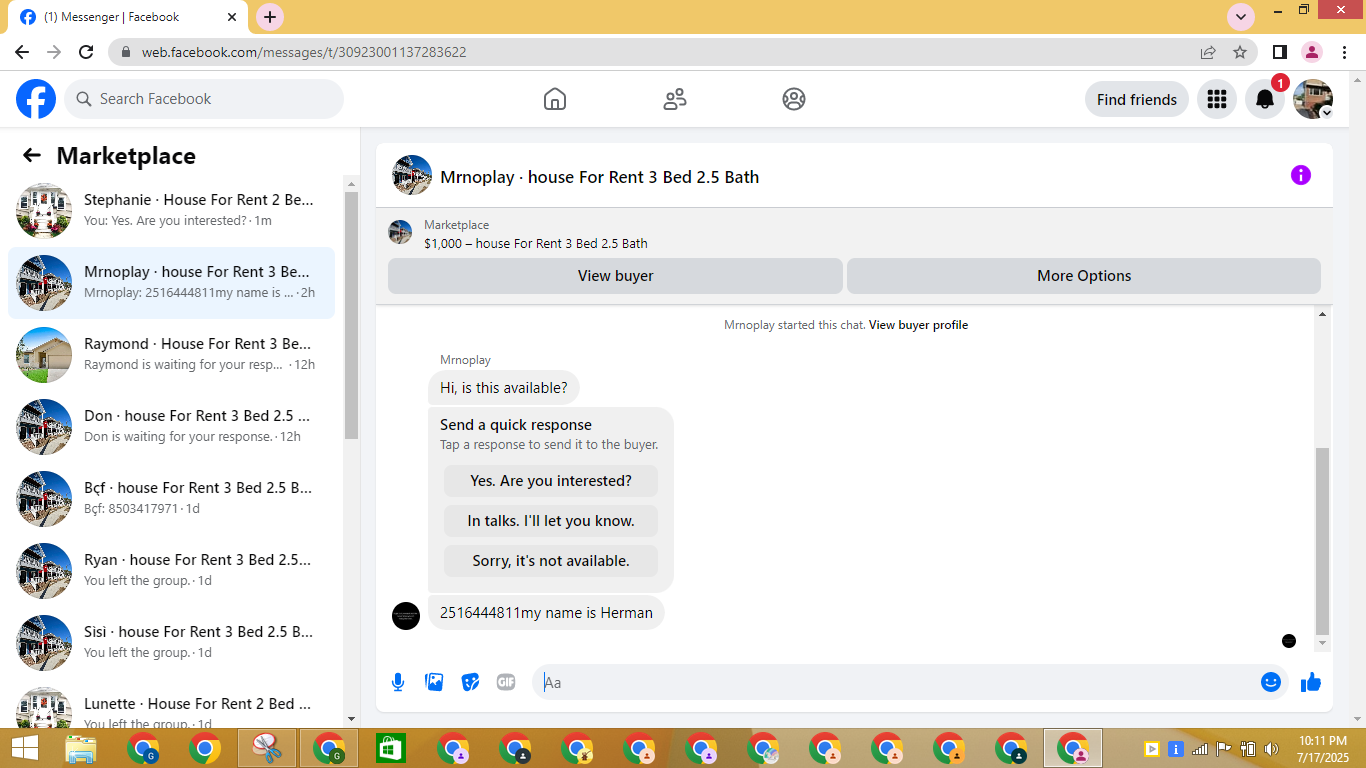Screen dimensions: 1366x768
Task: Open a new browser tab
Action: (x=270, y=17)
